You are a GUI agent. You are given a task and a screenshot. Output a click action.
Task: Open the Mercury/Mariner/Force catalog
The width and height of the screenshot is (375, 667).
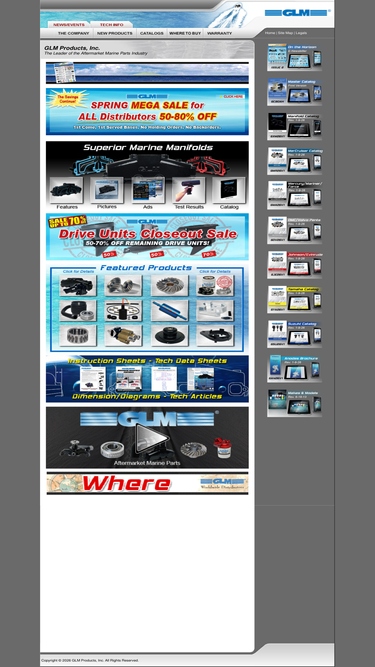(x=294, y=195)
